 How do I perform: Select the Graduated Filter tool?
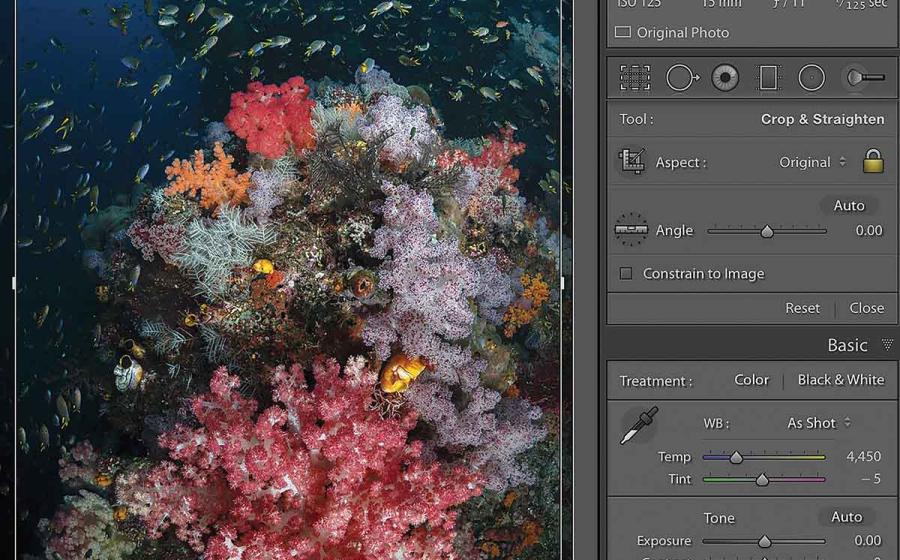click(768, 77)
